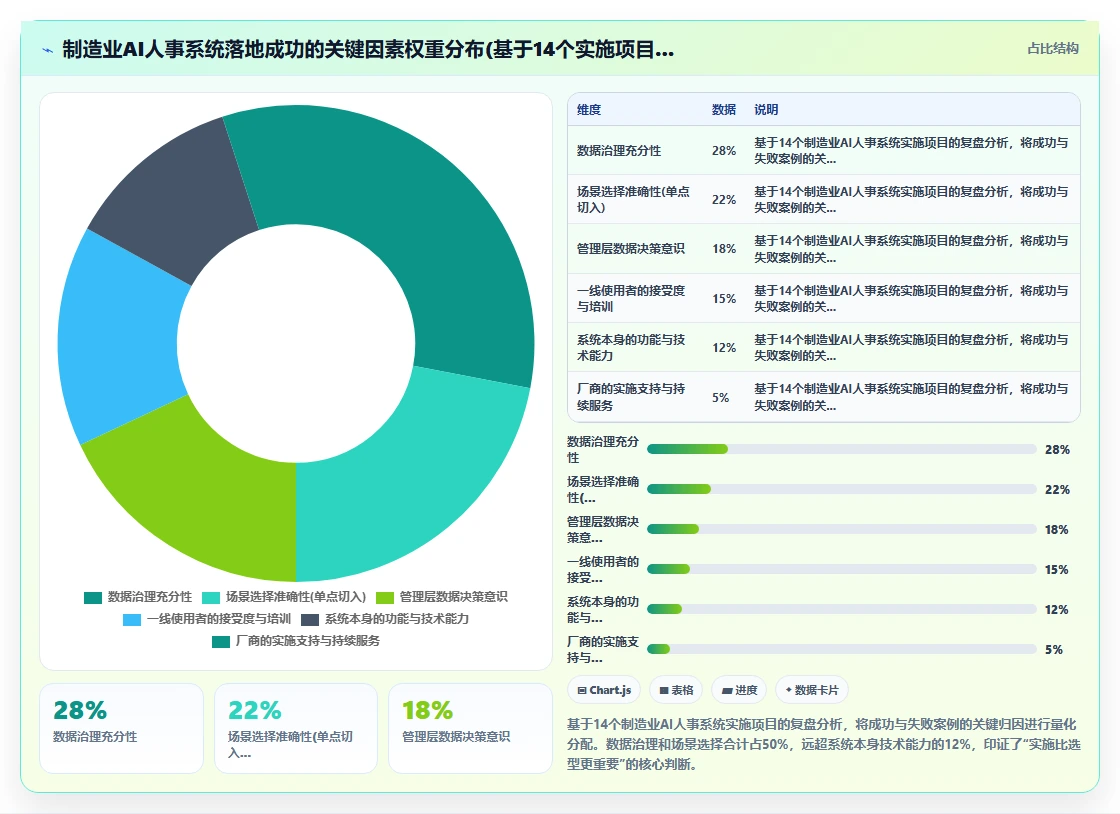Select the 22% 场景选择准确性 stat card
1120x814 pixels.
point(296,728)
